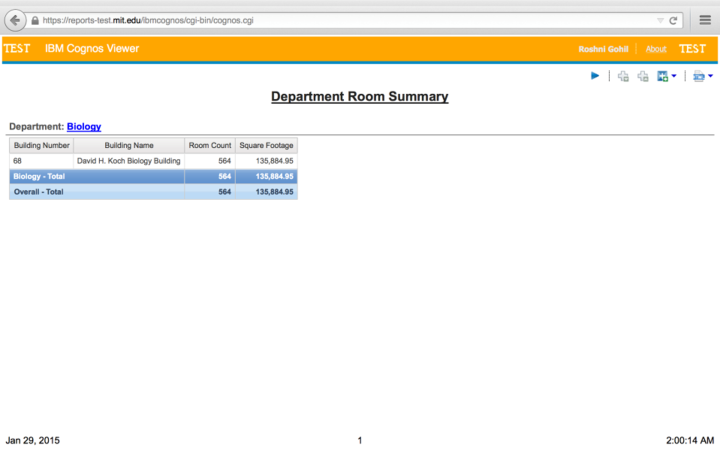Image resolution: width=720 pixels, height=450 pixels.
Task: Run the report with the blue play icon
Action: [x=595, y=76]
